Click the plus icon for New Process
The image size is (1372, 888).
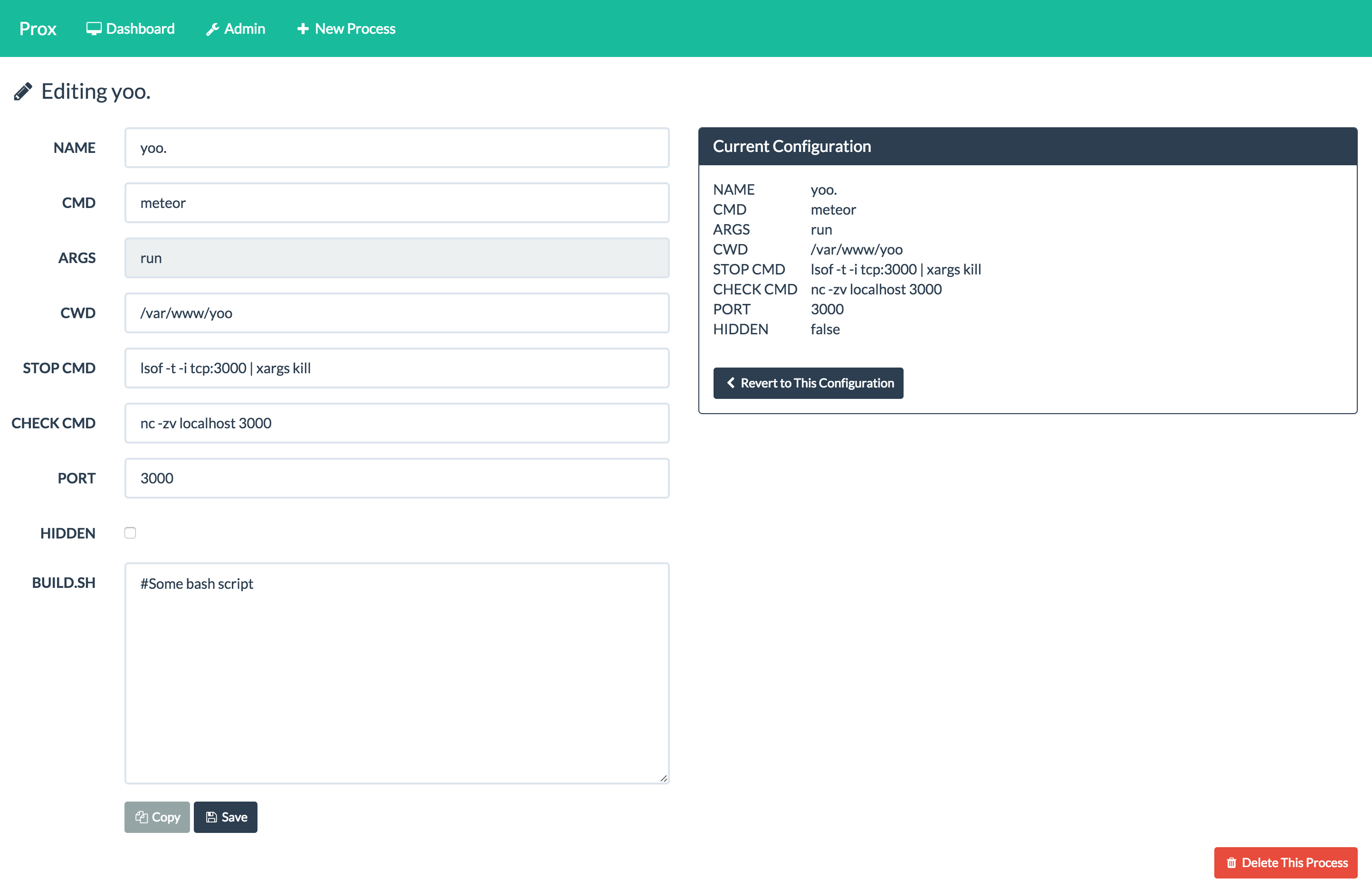point(303,29)
